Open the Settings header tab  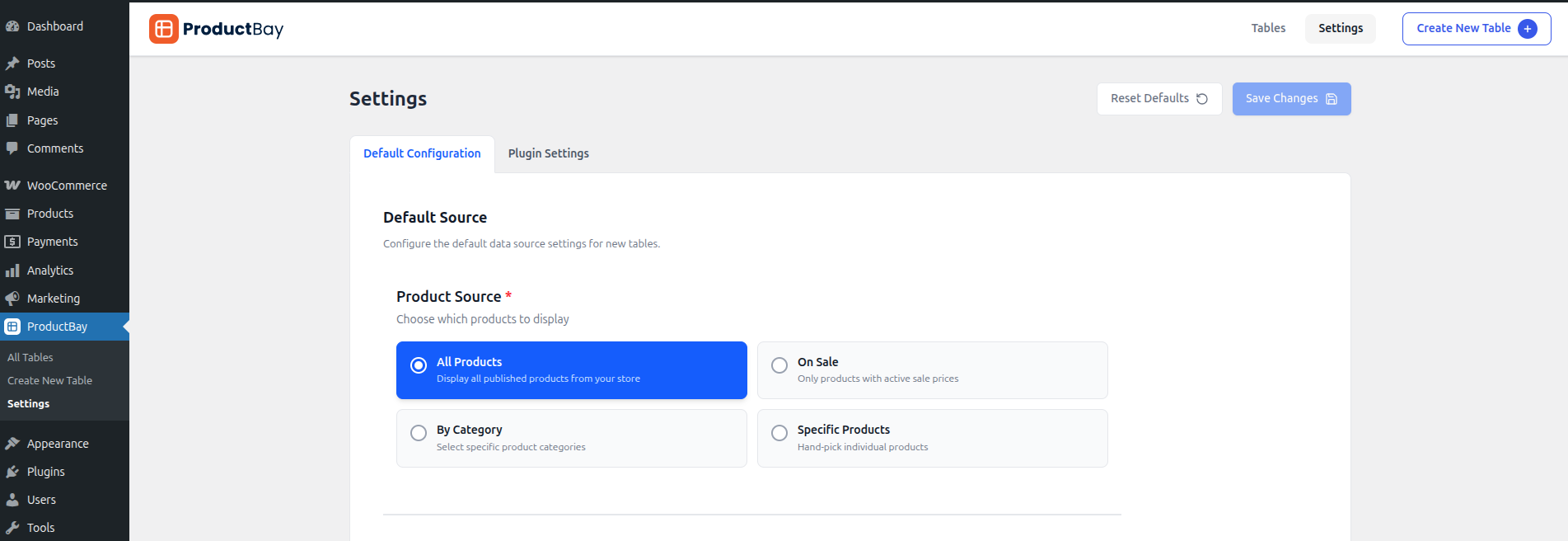pyautogui.click(x=1341, y=29)
